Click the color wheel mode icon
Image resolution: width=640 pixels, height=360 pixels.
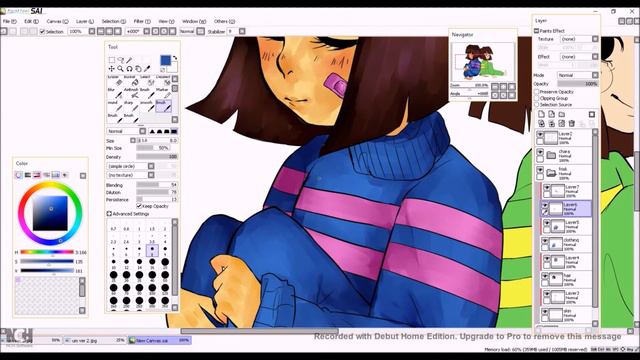19,175
